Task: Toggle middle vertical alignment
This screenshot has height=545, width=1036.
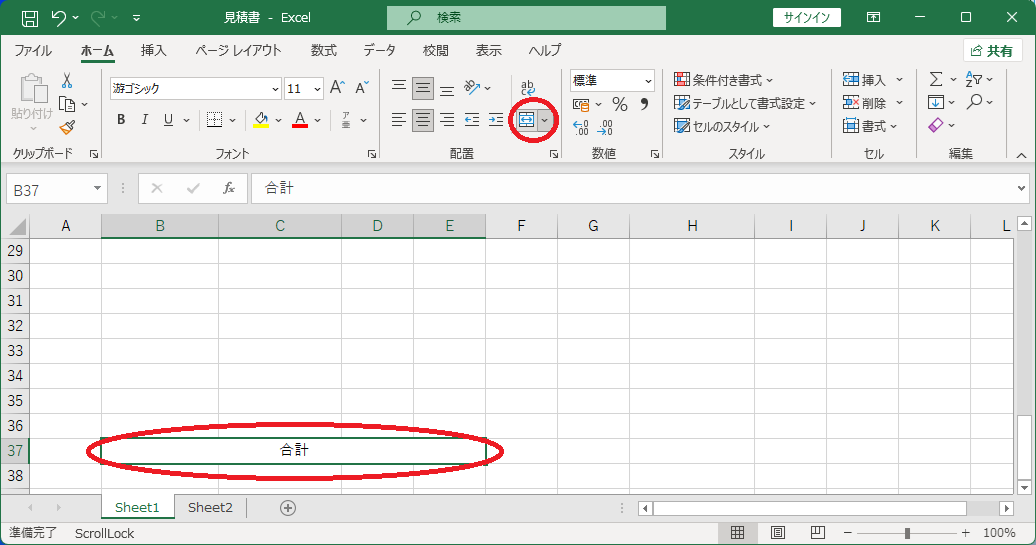Action: pyautogui.click(x=423, y=87)
